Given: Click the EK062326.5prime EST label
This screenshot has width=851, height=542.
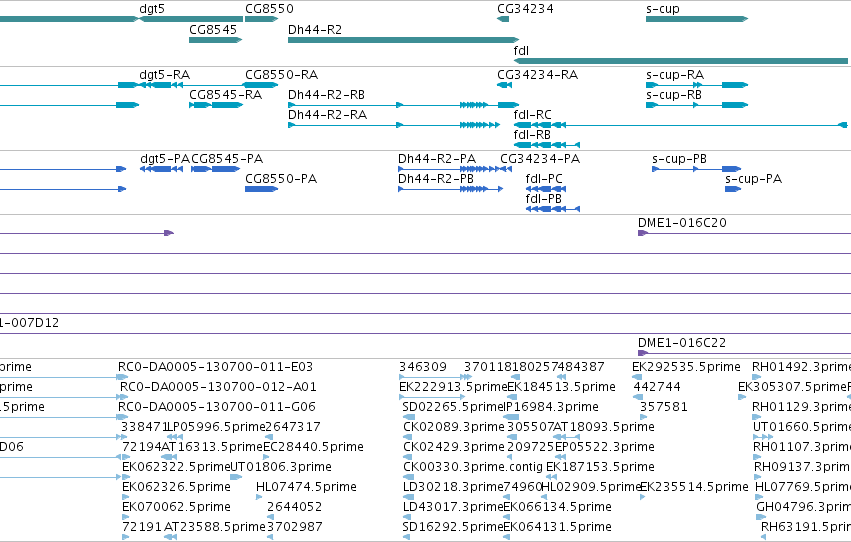Looking at the screenshot, I should pos(176,487).
